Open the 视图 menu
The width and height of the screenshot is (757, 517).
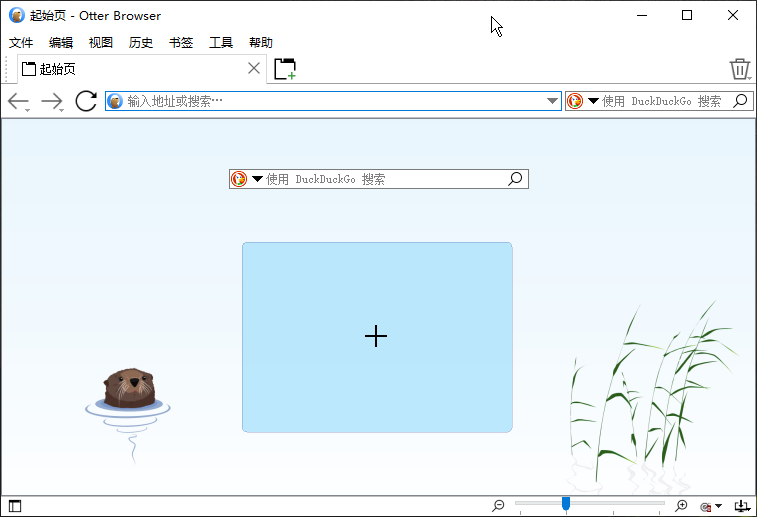tap(101, 42)
